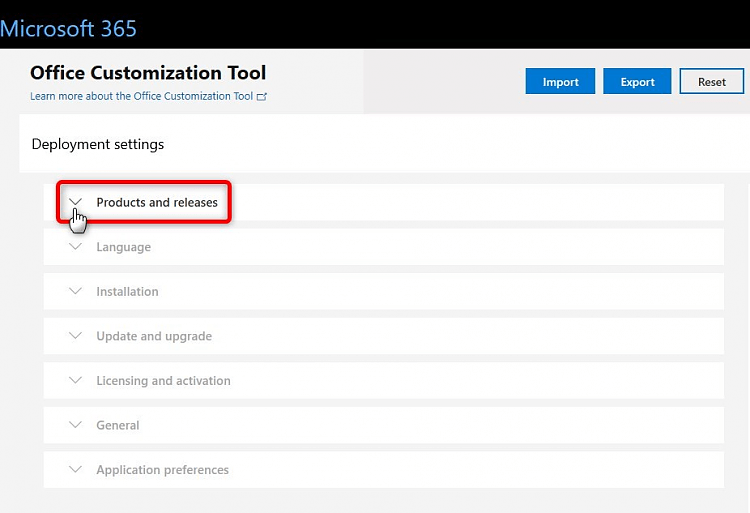
Task: Expand the Language section chevron
Action: point(76,246)
